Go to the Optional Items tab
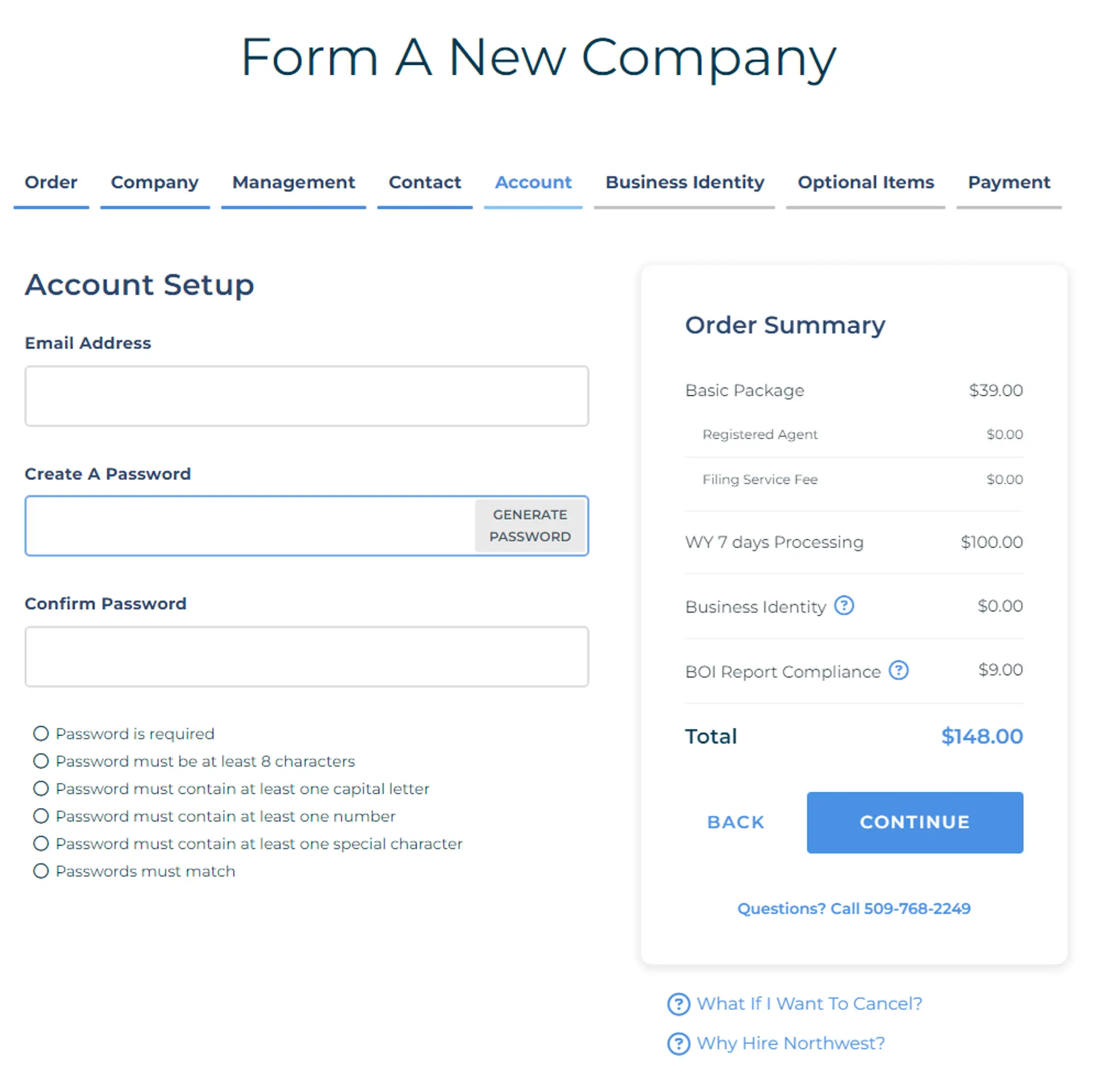The image size is (1098, 1092). click(865, 182)
